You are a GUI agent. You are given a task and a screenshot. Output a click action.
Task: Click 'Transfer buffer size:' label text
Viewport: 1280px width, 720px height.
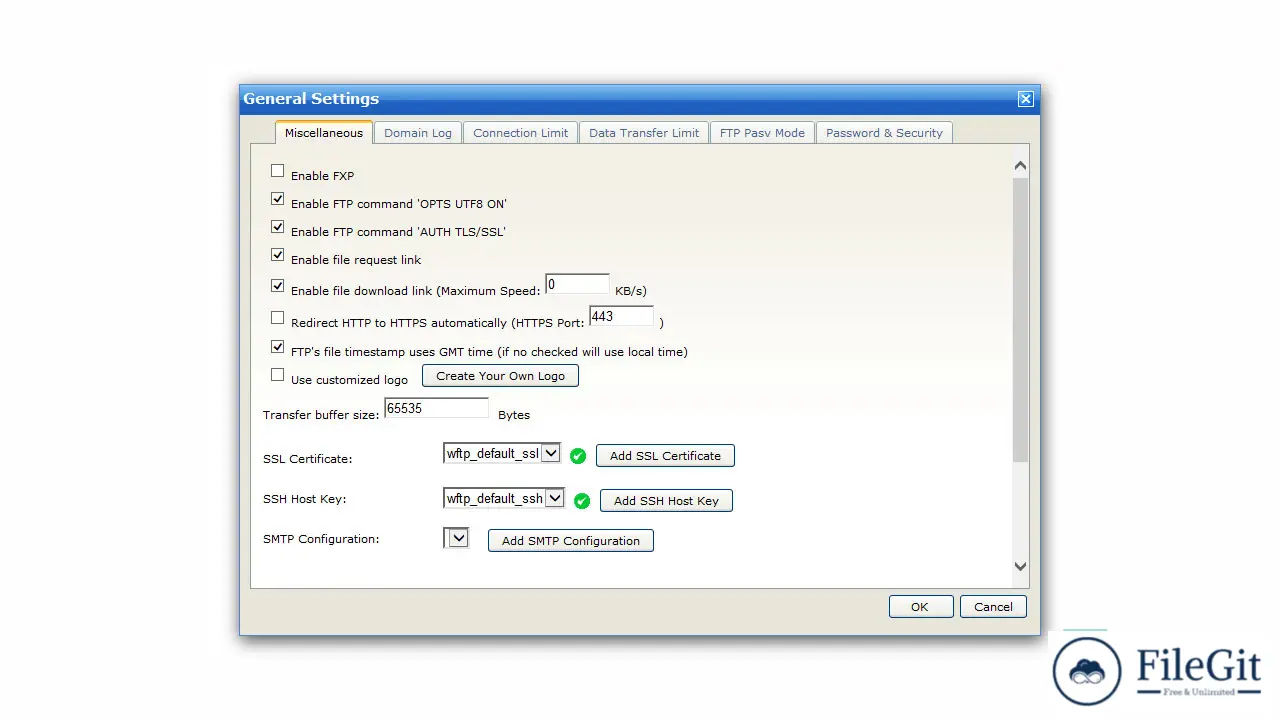321,415
